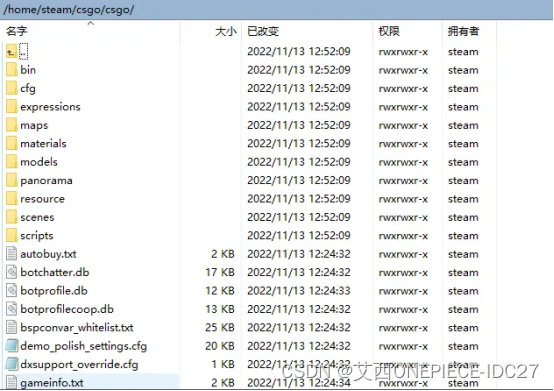Select the 'scripts' folder name
This screenshot has width=554, height=391.
(x=37, y=236)
